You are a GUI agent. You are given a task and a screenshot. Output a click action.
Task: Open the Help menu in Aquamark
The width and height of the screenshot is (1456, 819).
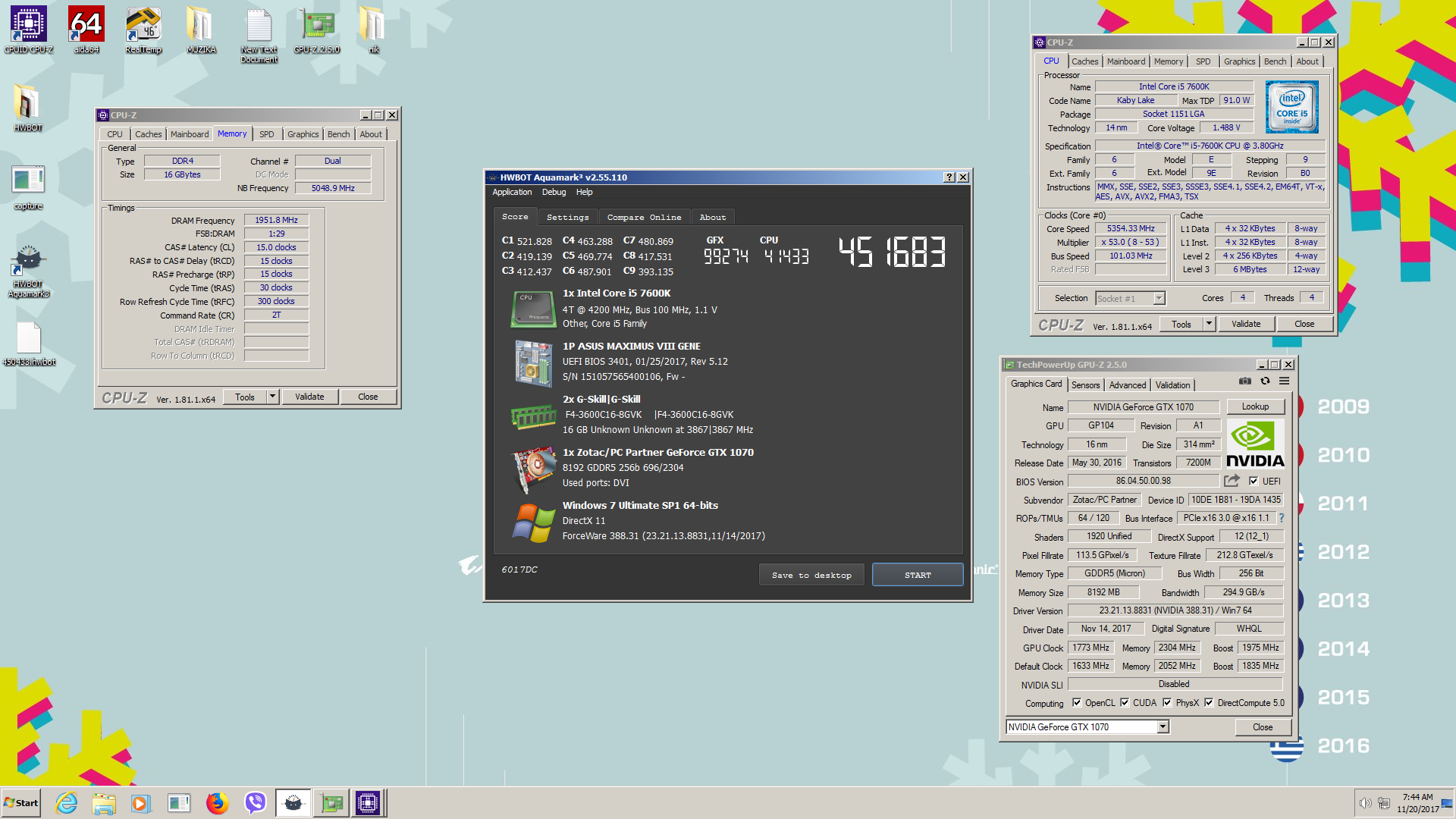point(584,192)
